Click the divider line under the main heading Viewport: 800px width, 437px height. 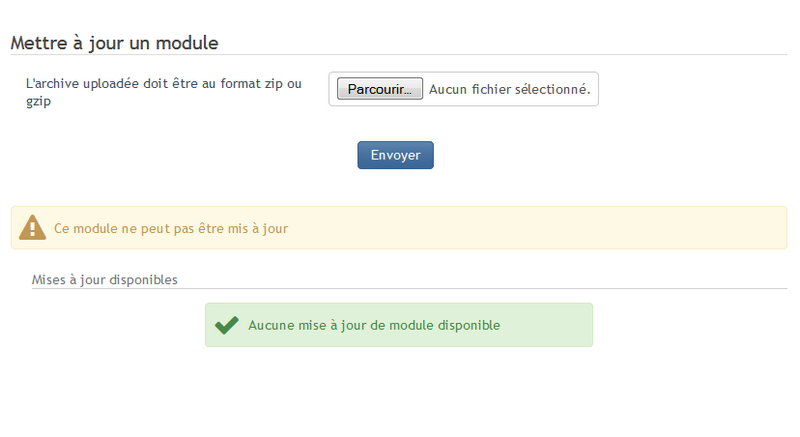point(400,54)
